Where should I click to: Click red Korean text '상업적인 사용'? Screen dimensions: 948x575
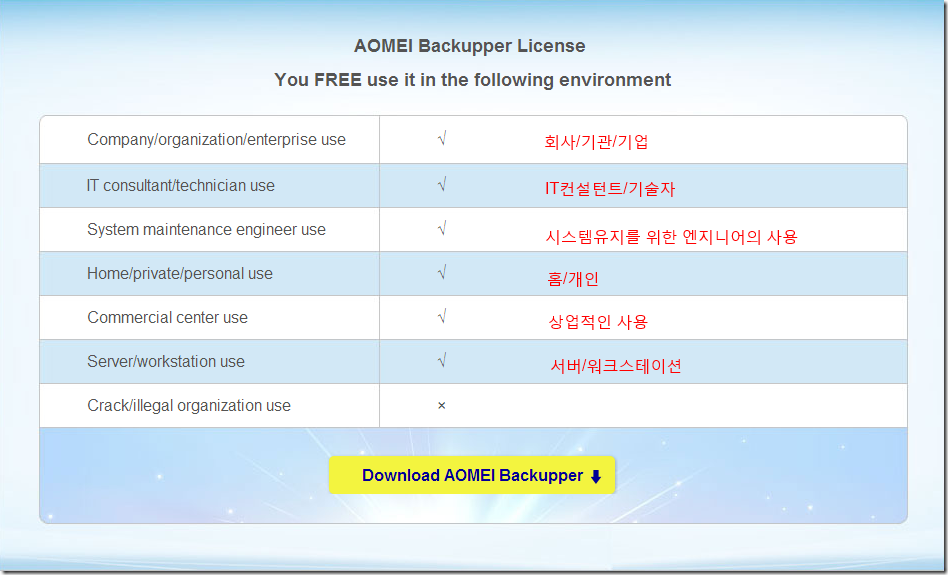[598, 322]
